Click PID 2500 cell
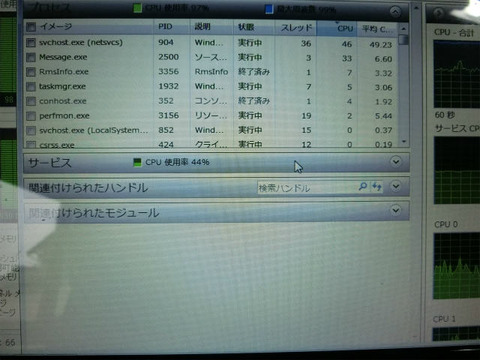 (168, 57)
